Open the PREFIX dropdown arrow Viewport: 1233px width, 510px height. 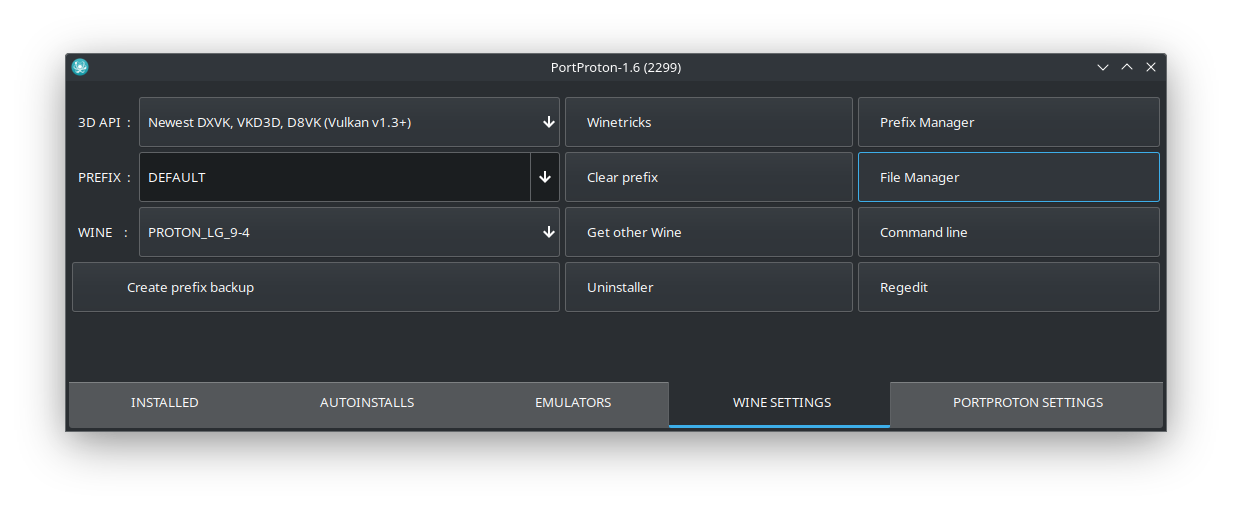(545, 177)
